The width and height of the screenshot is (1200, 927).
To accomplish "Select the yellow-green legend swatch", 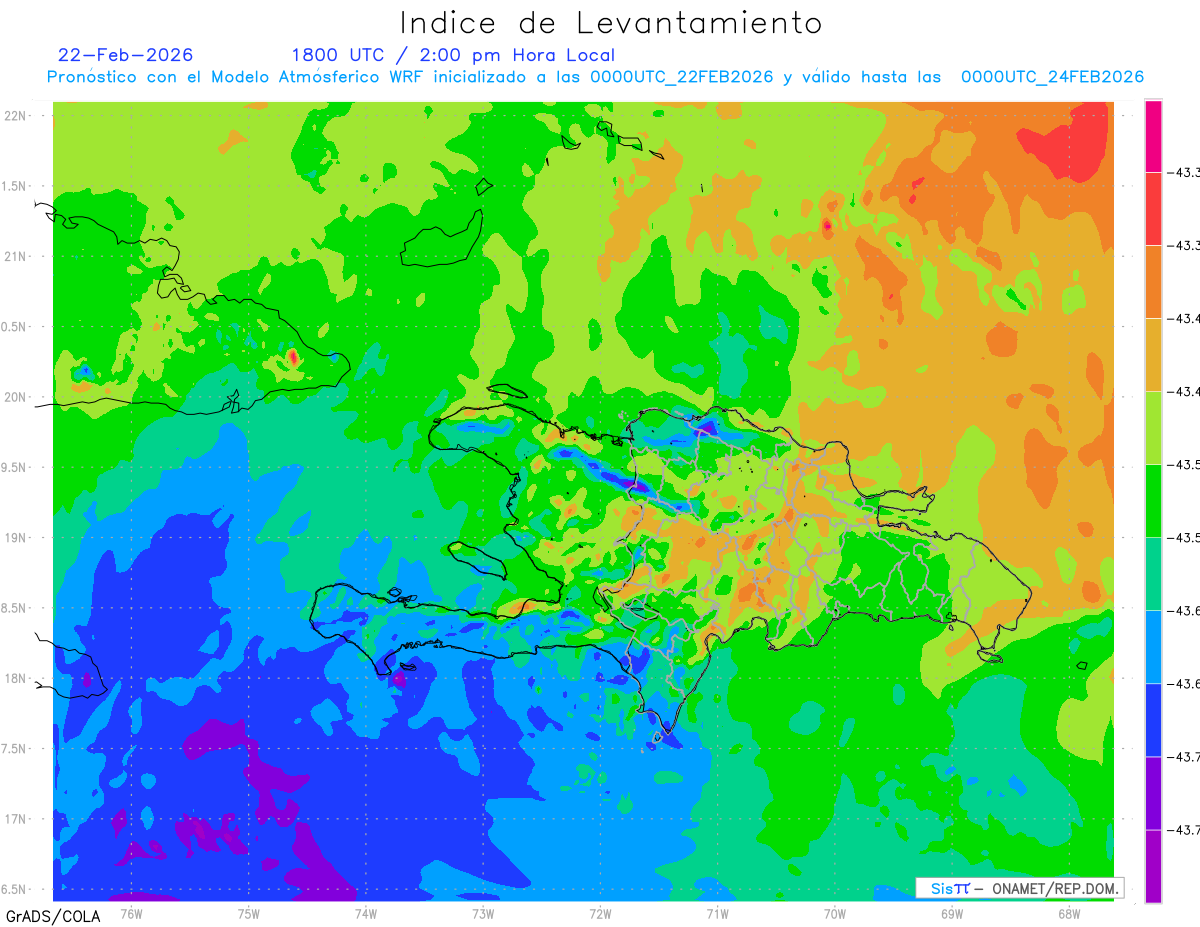I will click(x=1153, y=428).
